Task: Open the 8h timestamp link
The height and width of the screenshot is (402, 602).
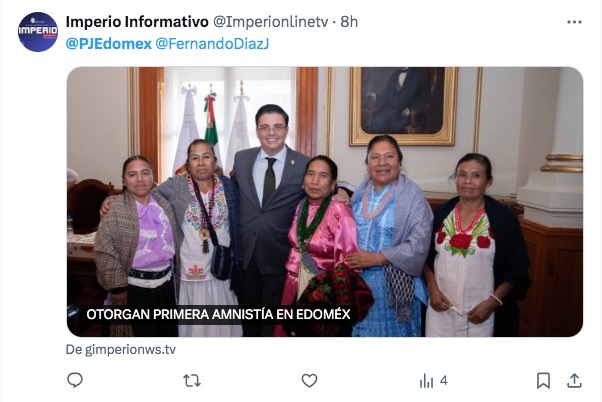Action: pos(349,22)
